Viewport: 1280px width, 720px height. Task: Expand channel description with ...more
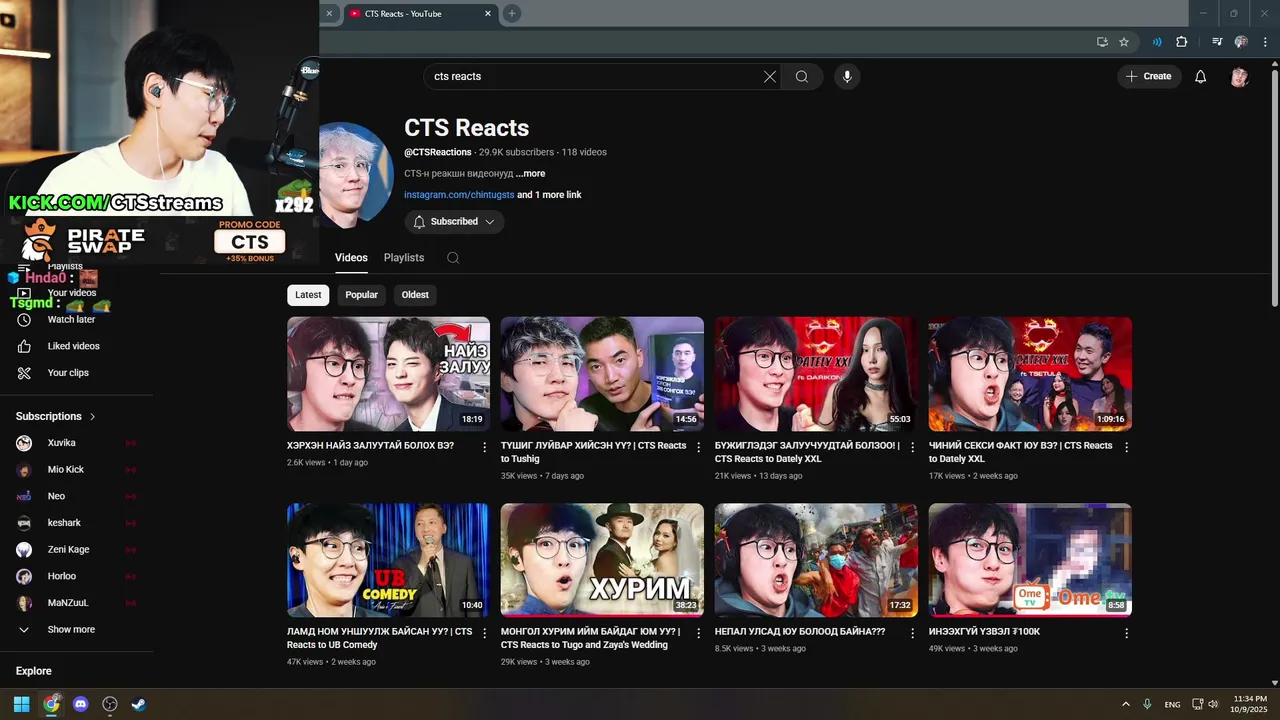(531, 174)
